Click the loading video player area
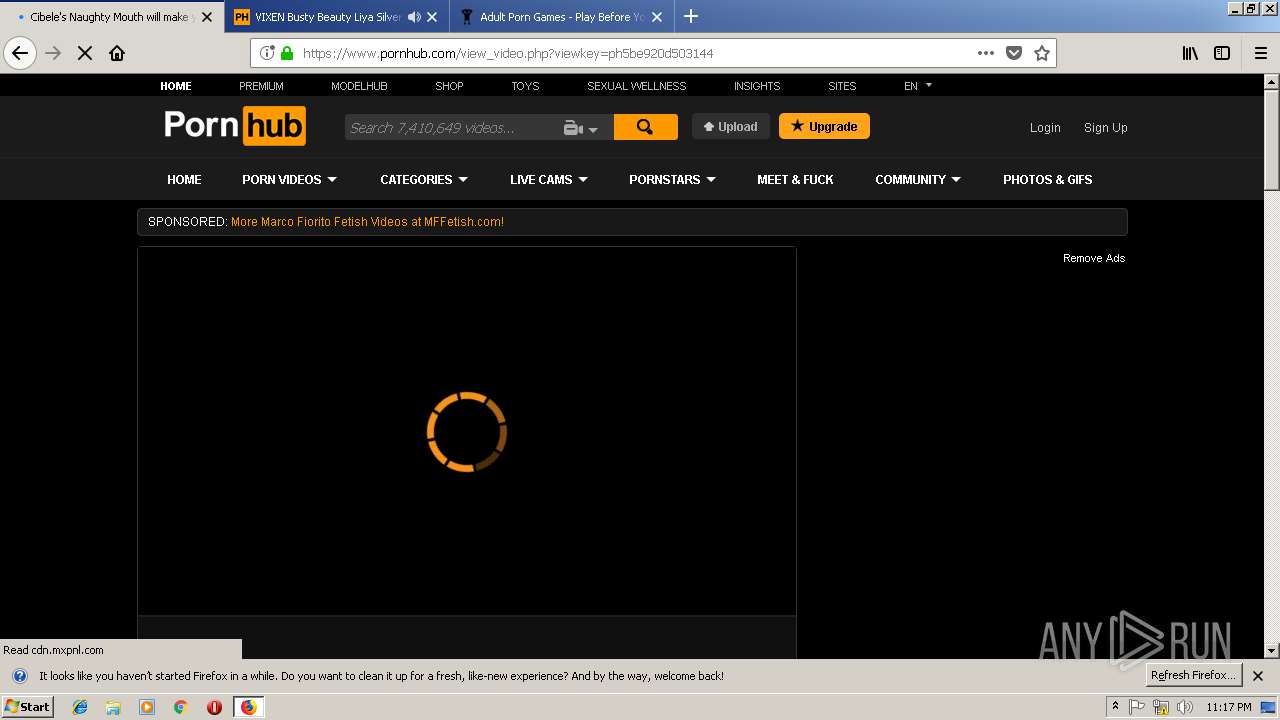Screen dimensions: 1280x720 [467, 431]
